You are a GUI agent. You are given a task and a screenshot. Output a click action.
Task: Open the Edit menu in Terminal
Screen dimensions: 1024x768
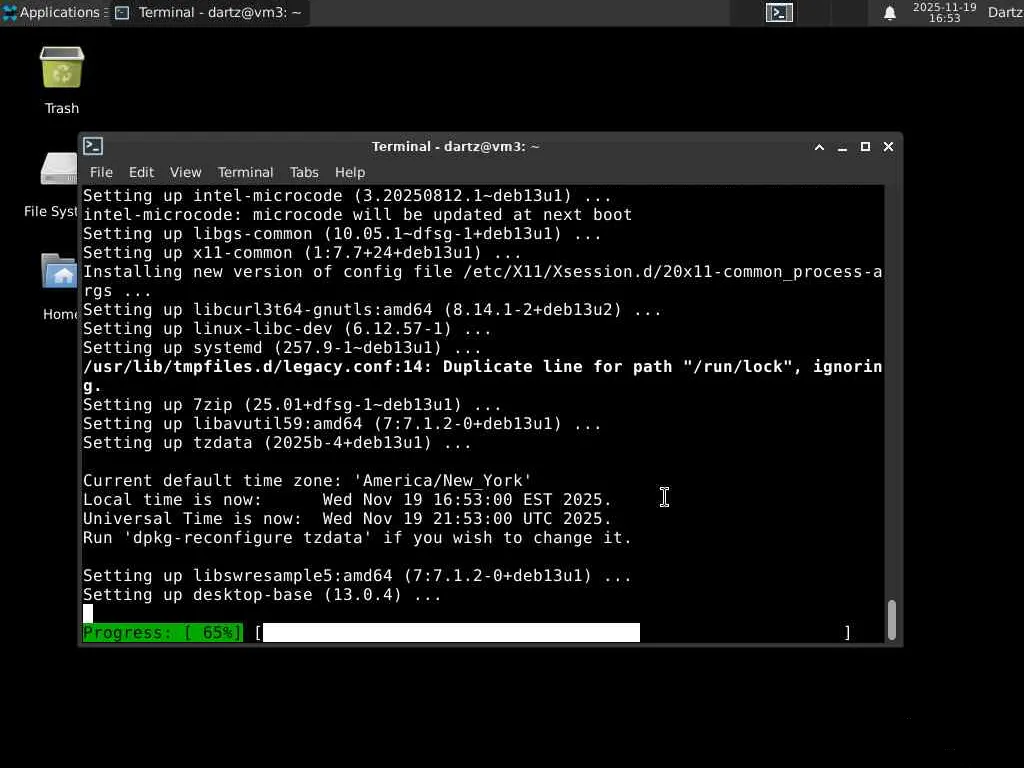point(141,172)
